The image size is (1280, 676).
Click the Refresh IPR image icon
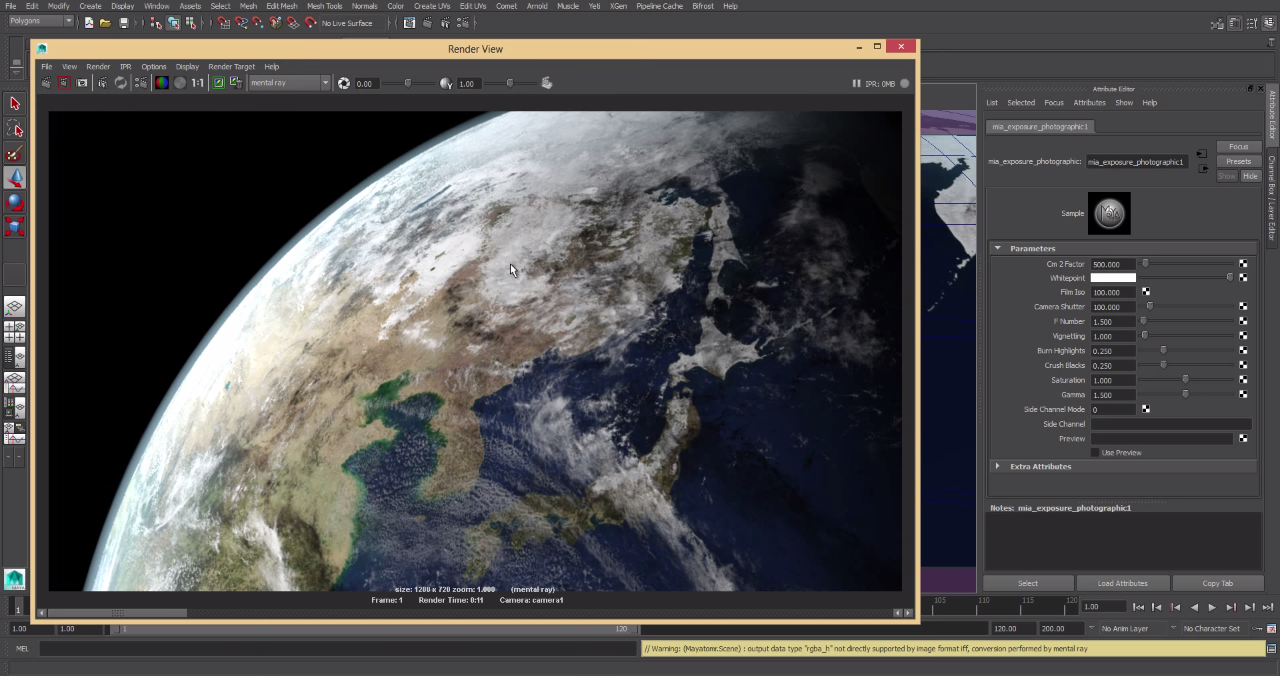(x=121, y=83)
